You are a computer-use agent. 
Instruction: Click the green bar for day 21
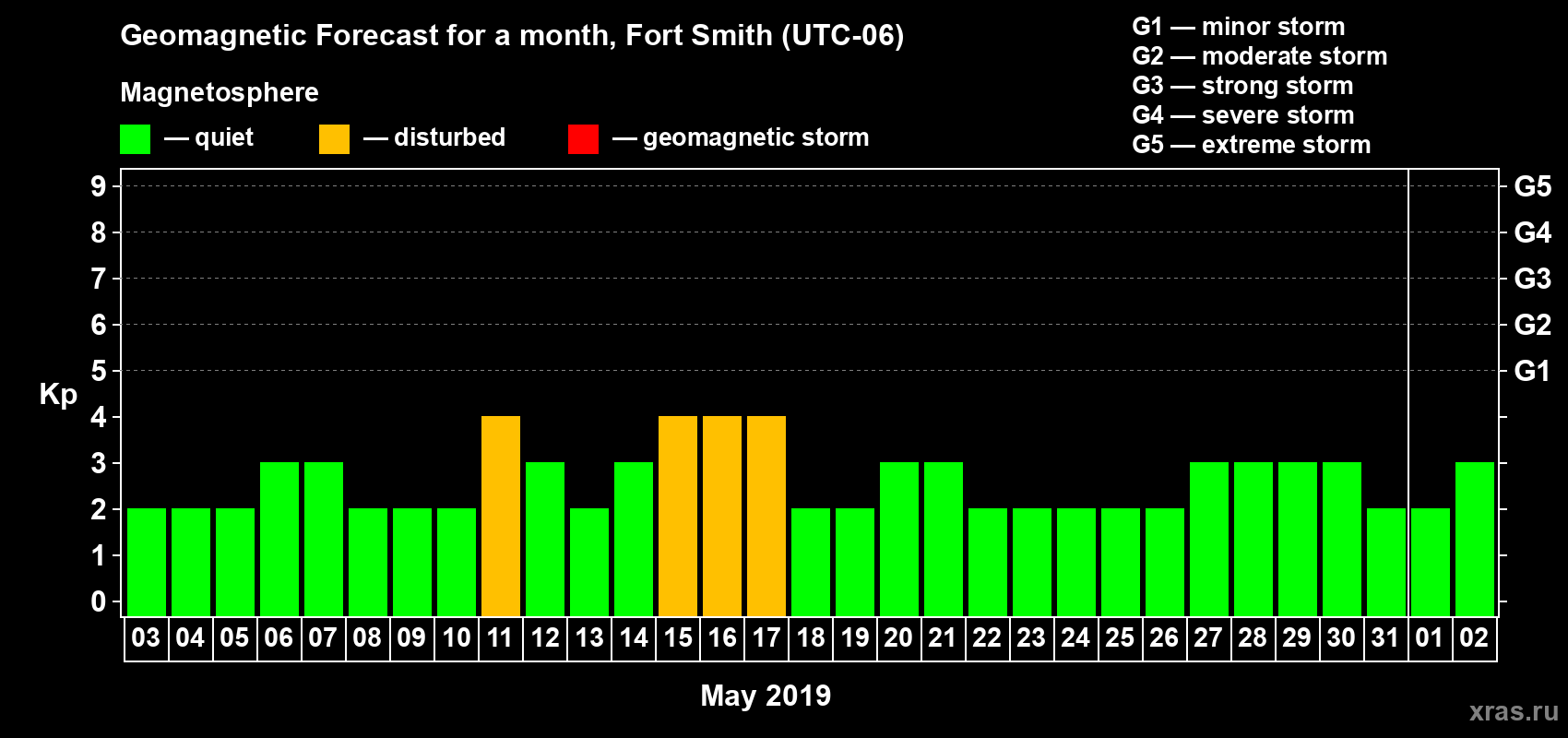[x=944, y=539]
